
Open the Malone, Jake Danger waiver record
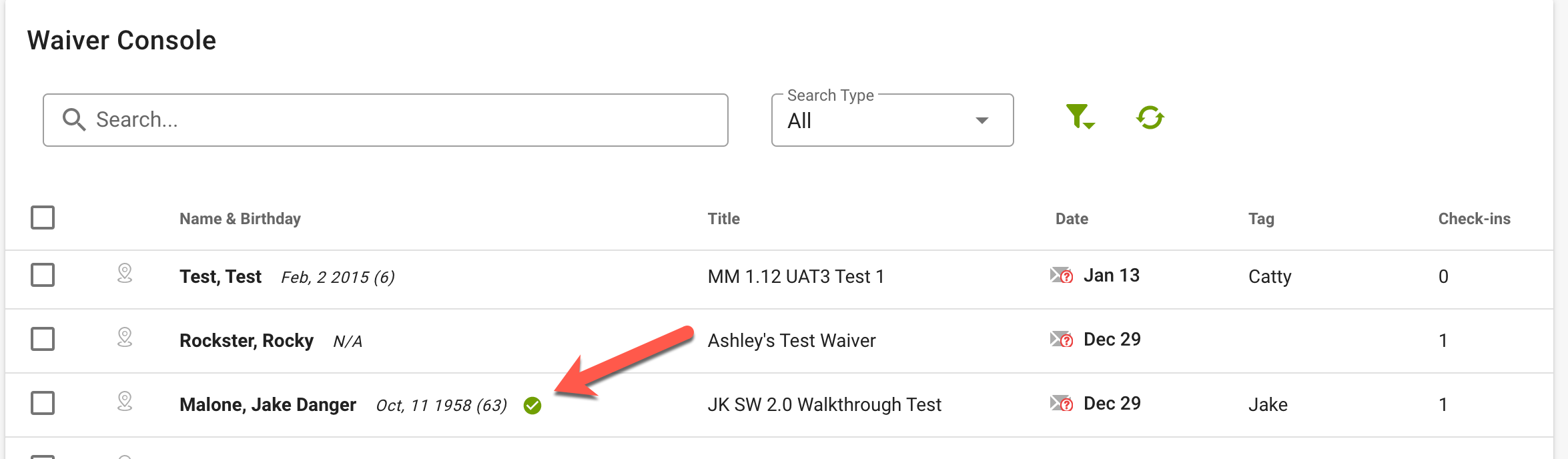click(268, 405)
